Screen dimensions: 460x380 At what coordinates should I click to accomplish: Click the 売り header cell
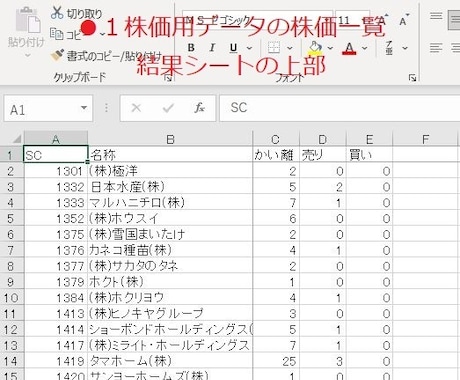coord(323,155)
